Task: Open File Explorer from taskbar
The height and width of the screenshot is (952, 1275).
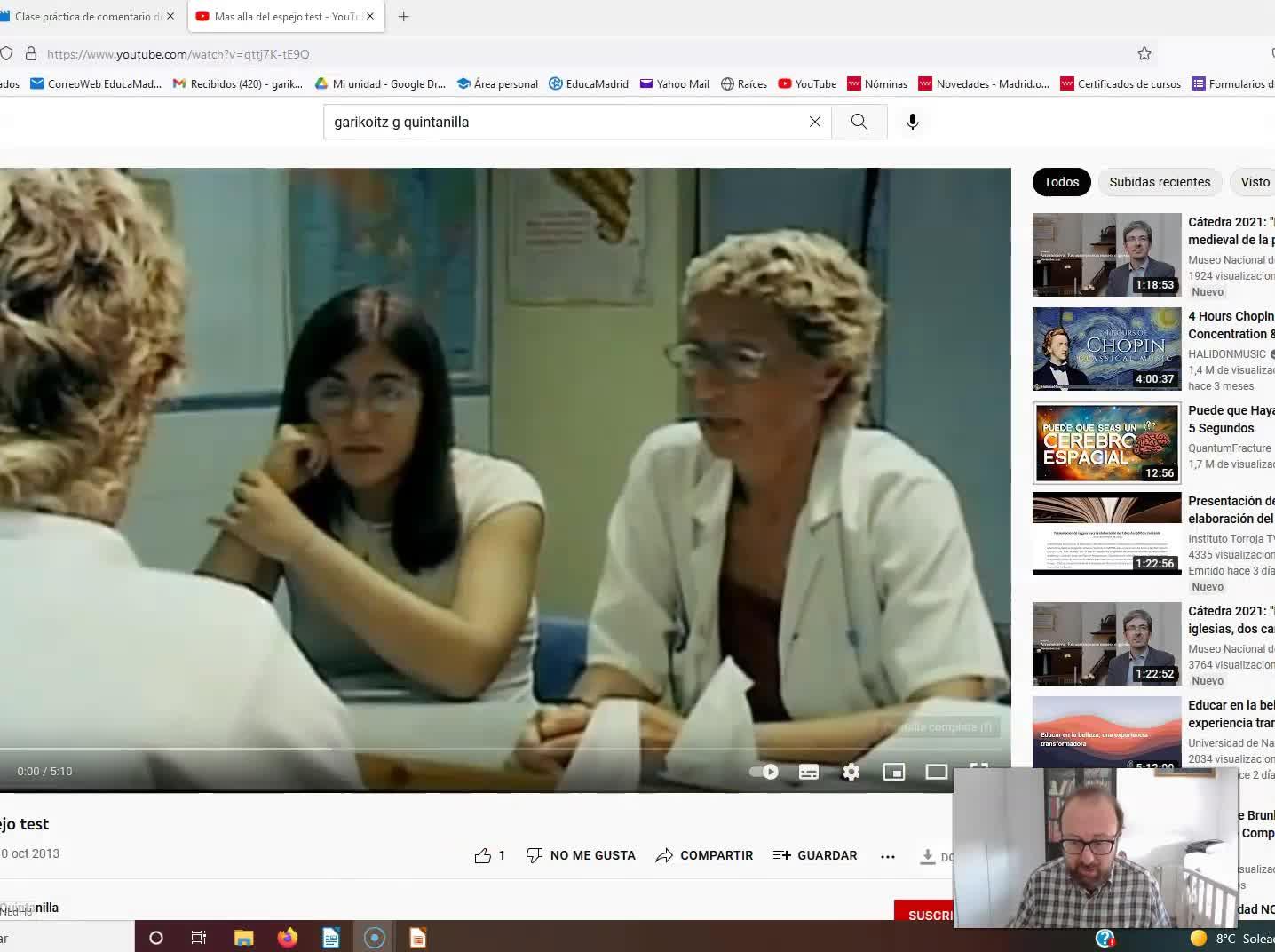Action: 243,937
